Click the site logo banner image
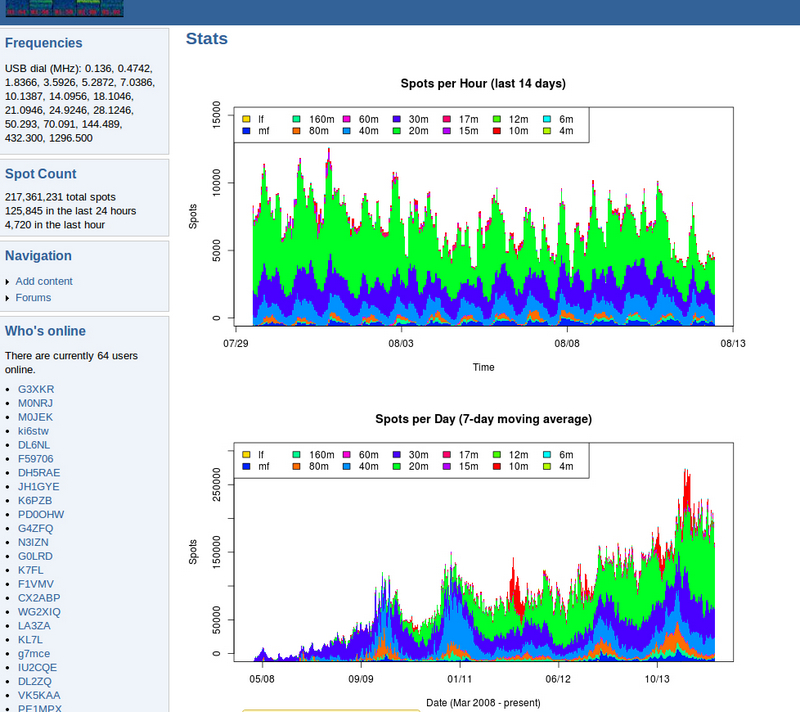Viewport: 800px width, 712px height. tap(62, 8)
